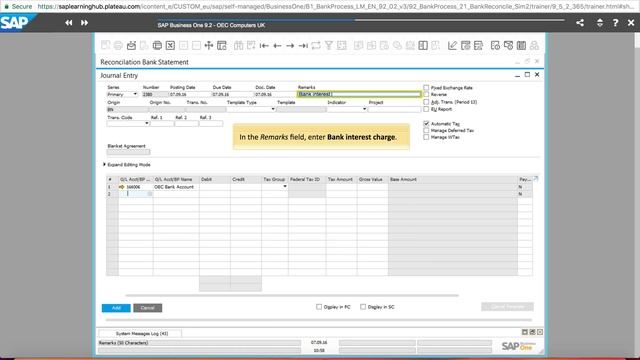Click the expand-table icon above Pay column
The height and width of the screenshot is (360, 640).
click(x=536, y=179)
